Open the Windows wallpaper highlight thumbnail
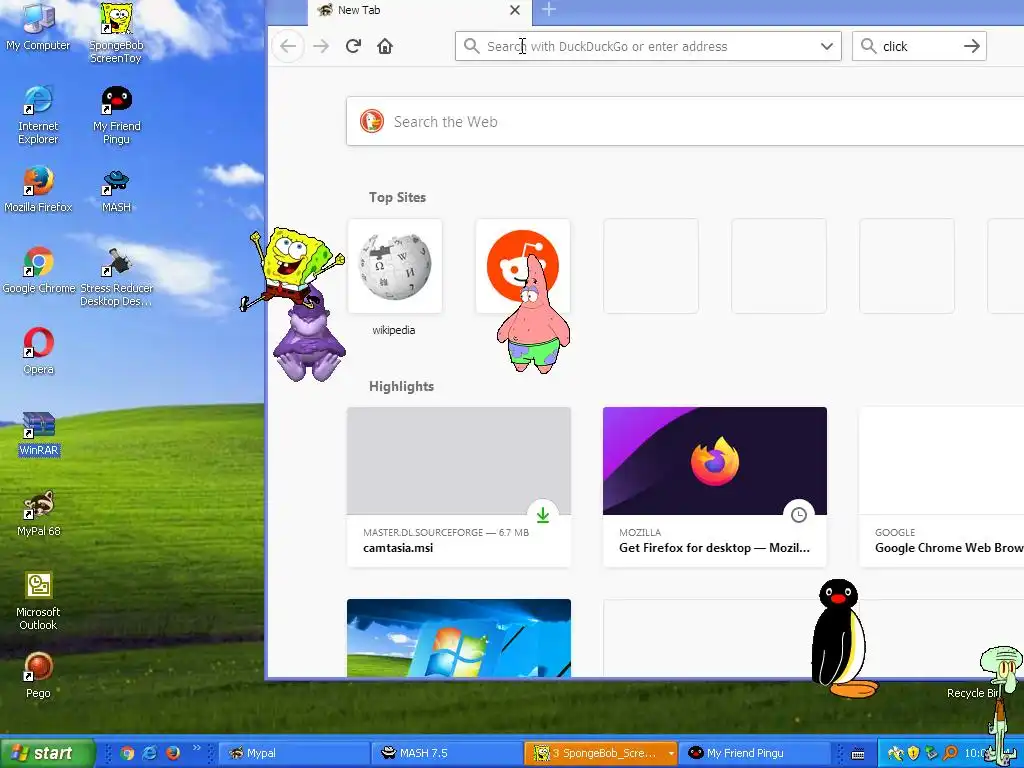Viewport: 1024px width, 768px height. tap(458, 637)
